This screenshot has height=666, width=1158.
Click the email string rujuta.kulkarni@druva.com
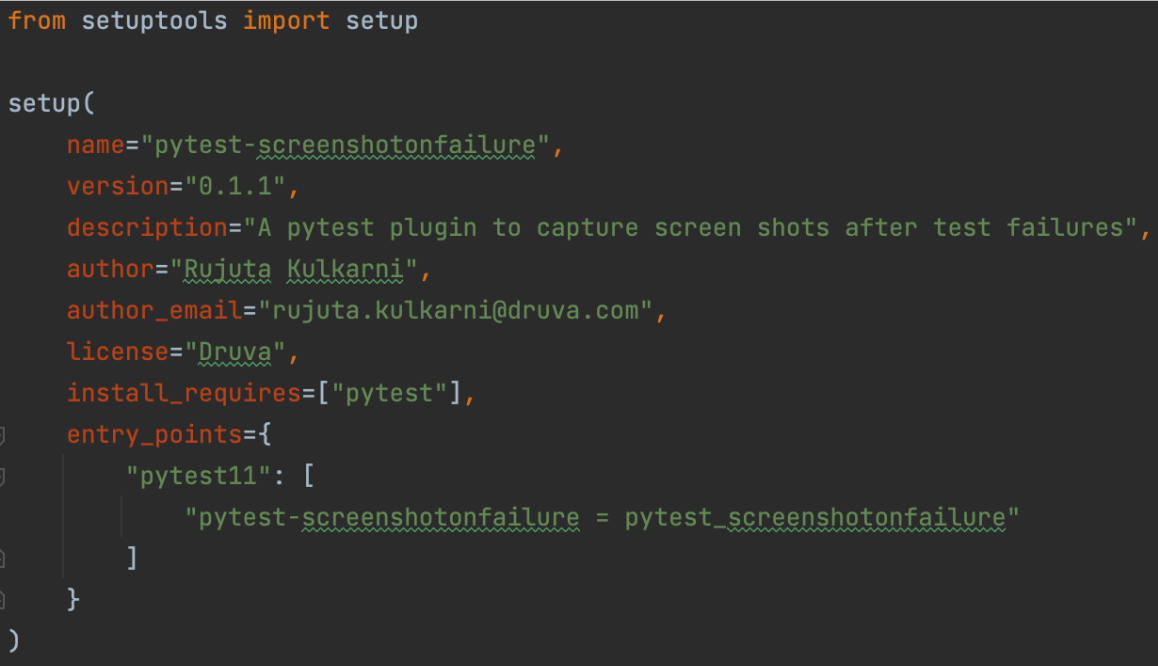[455, 311]
